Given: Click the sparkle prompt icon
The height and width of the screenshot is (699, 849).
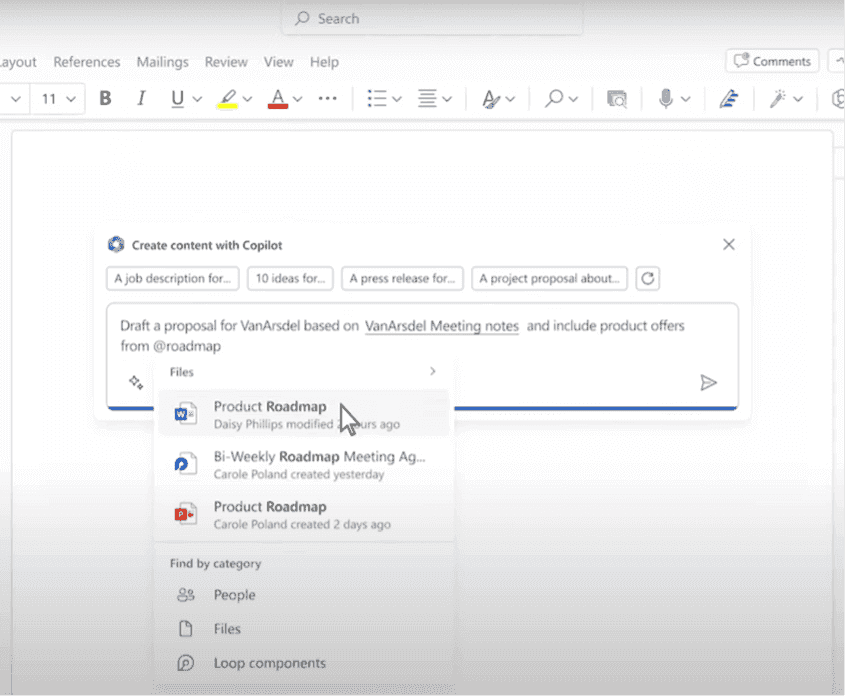Looking at the screenshot, I should pyautogui.click(x=136, y=382).
